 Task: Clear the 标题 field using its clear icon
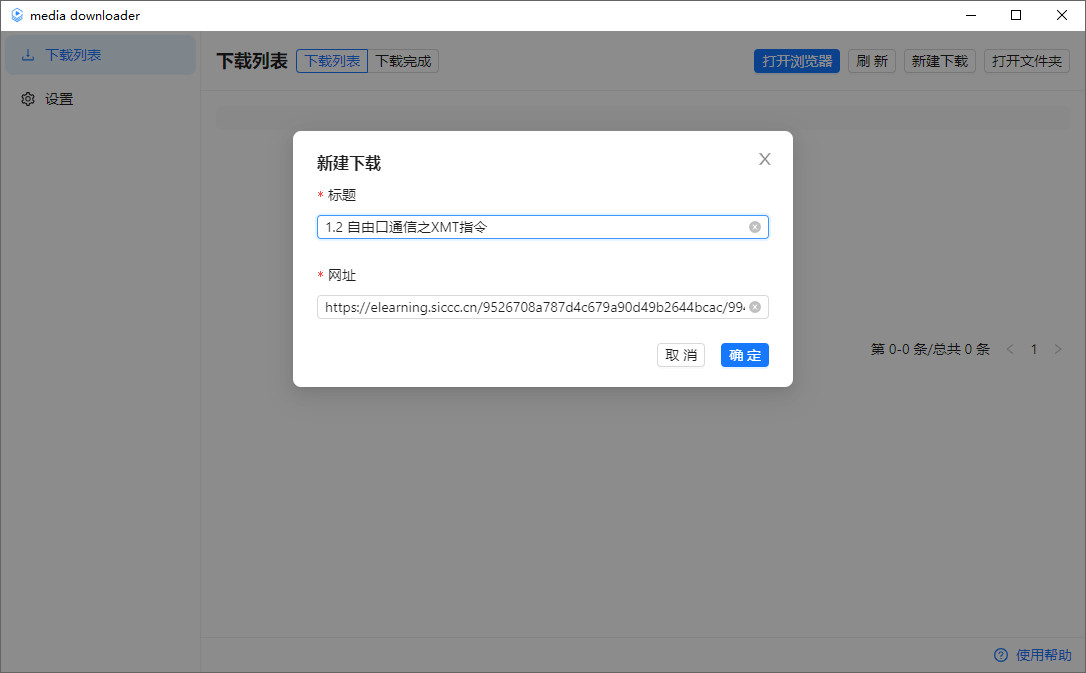755,227
